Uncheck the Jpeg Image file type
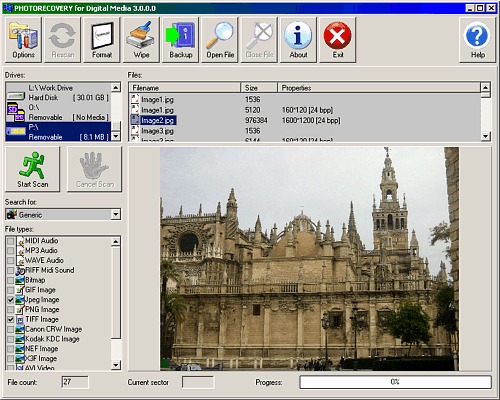Screen dimensions: 500x400 pos(11,300)
